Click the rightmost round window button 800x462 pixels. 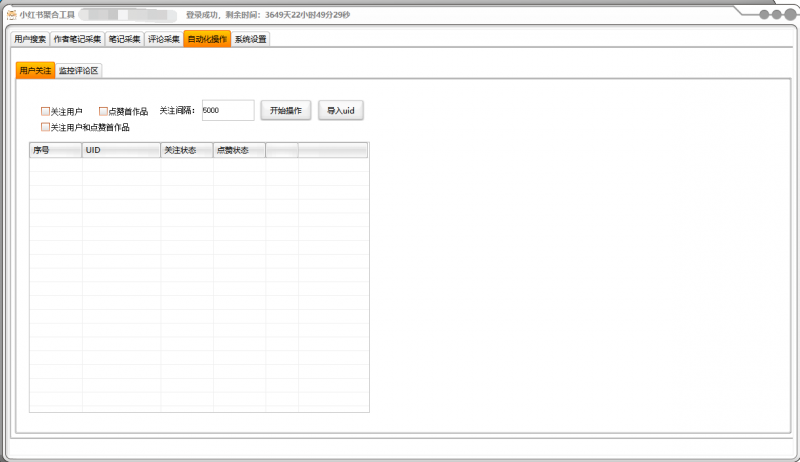789,15
